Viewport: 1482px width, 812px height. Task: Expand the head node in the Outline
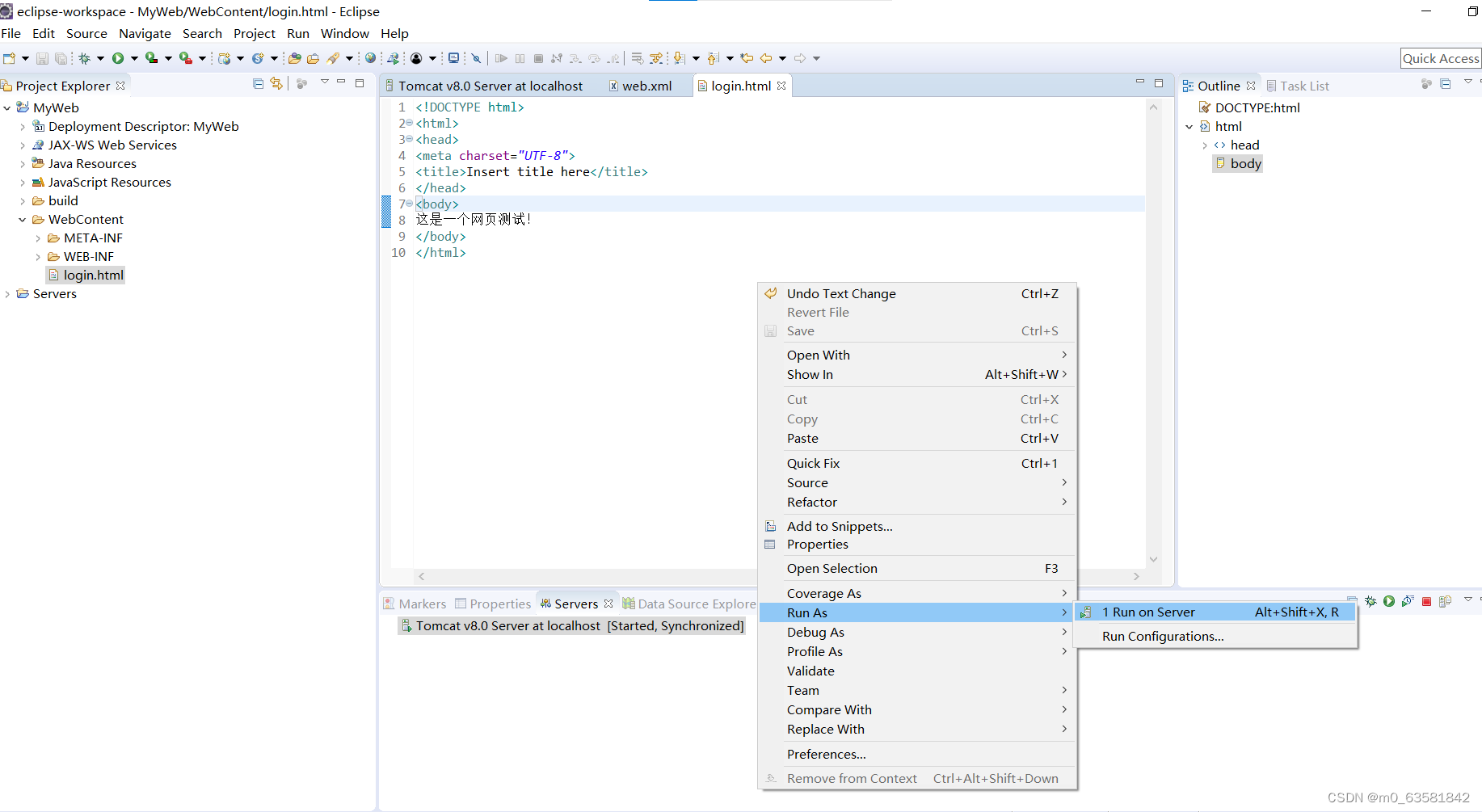pyautogui.click(x=1204, y=145)
